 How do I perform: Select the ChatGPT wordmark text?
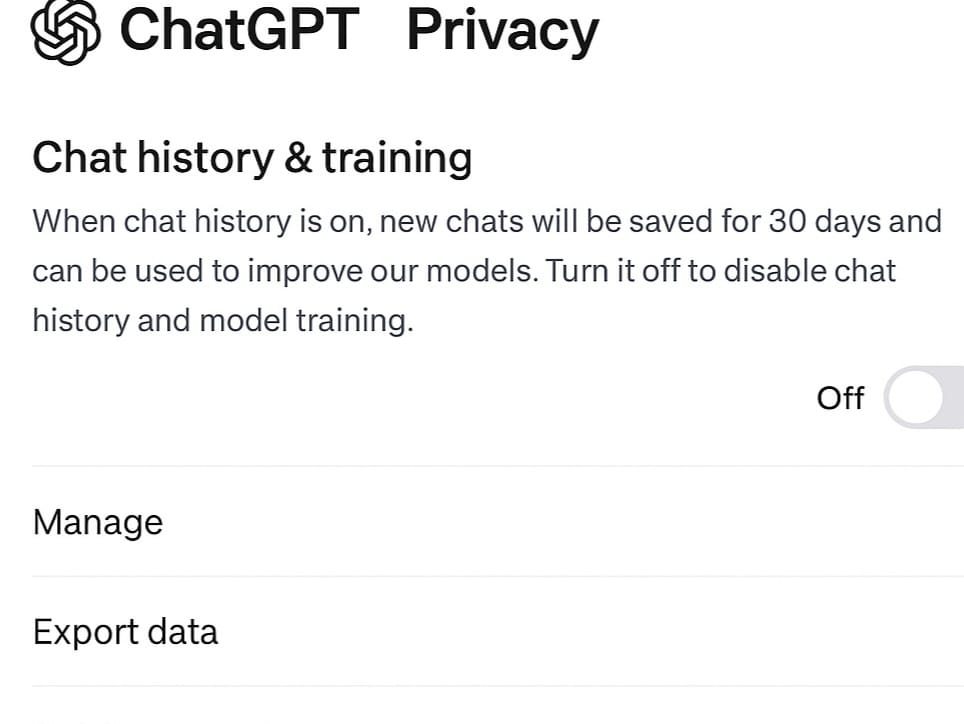239,30
